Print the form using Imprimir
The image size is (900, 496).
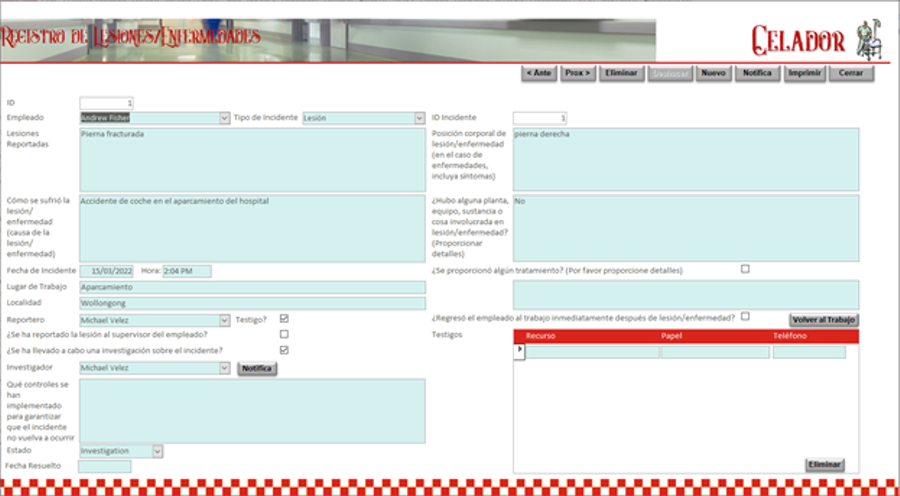pyautogui.click(x=804, y=73)
